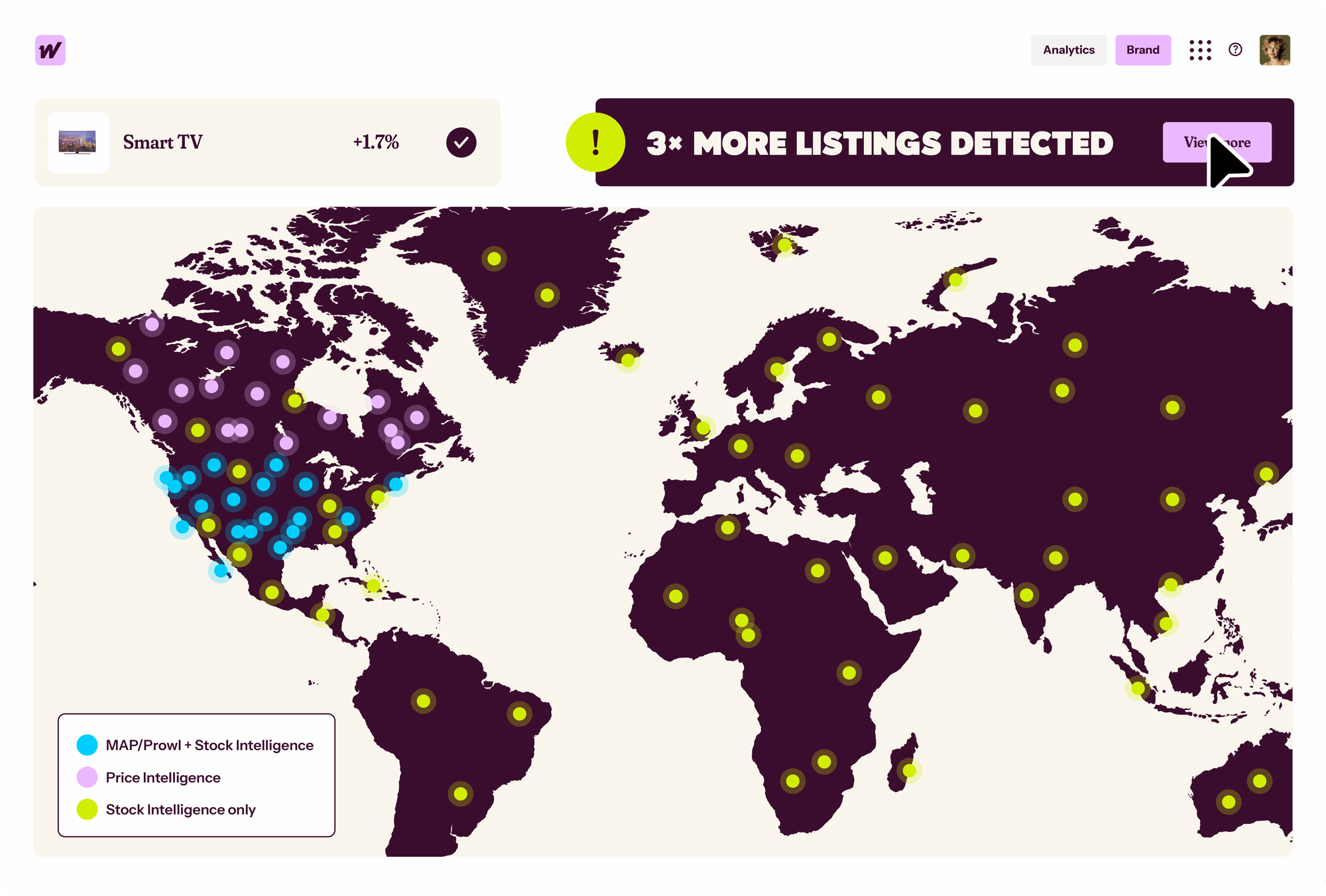This screenshot has height=896, width=1326.
Task: Open the apps grid menu
Action: [x=1200, y=50]
